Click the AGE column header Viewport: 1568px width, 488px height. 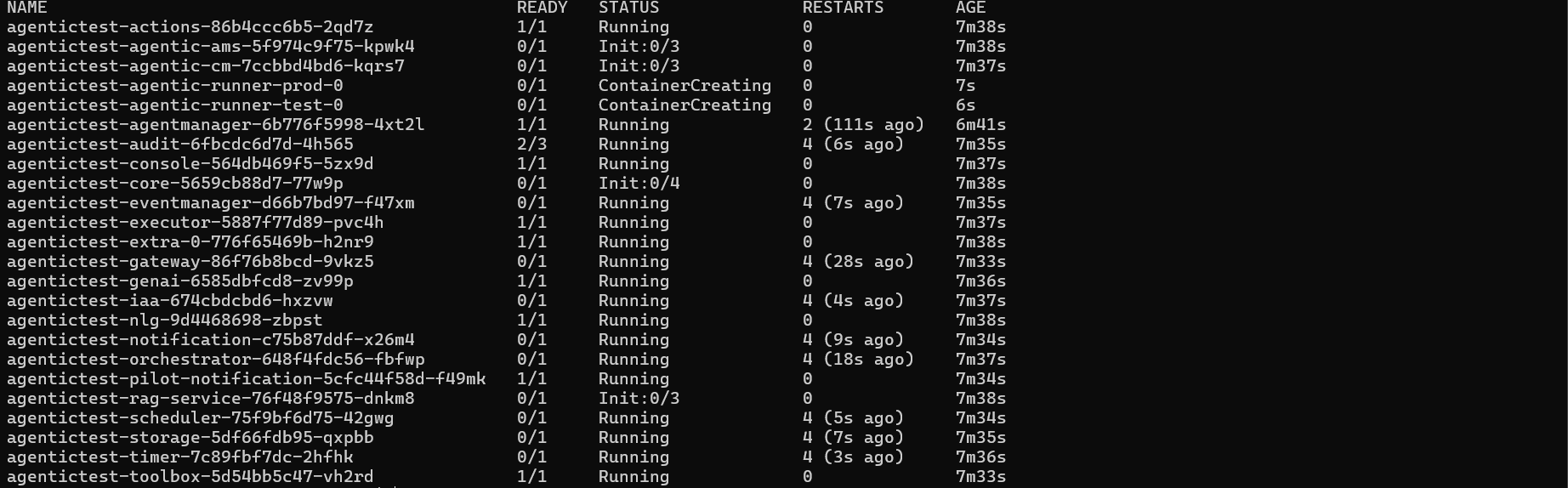(970, 8)
